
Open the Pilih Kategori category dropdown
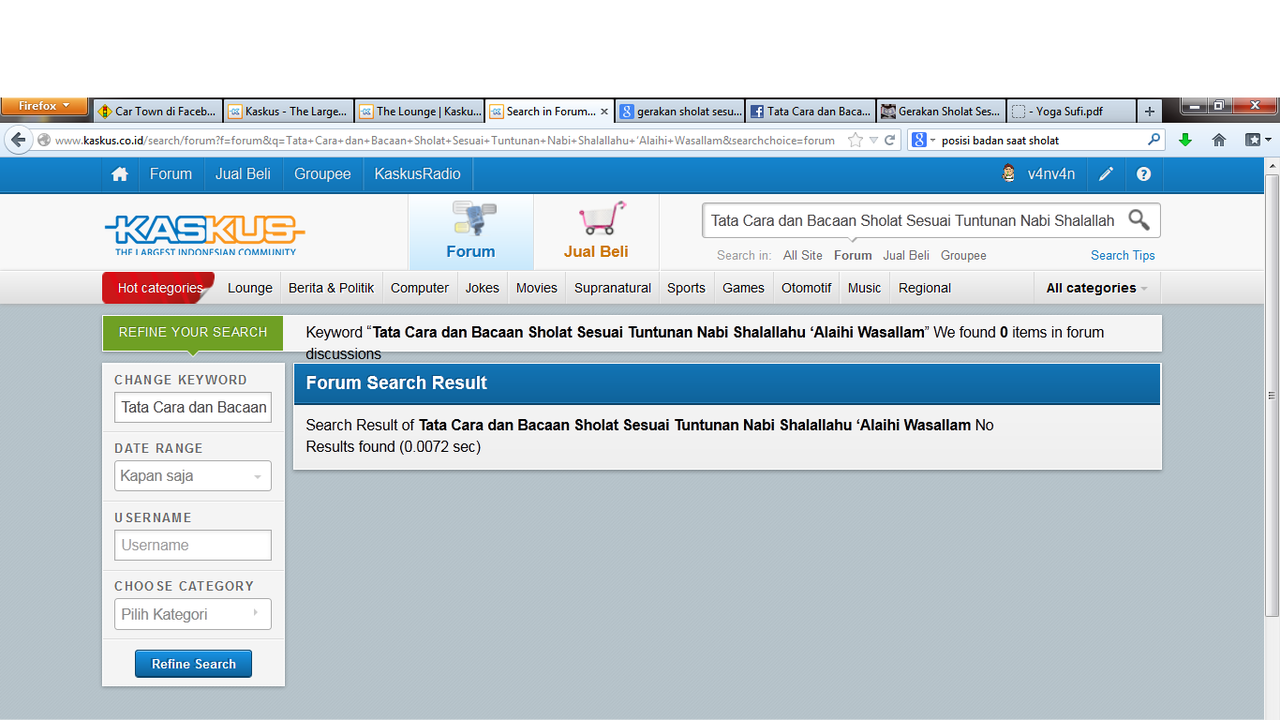tap(193, 614)
